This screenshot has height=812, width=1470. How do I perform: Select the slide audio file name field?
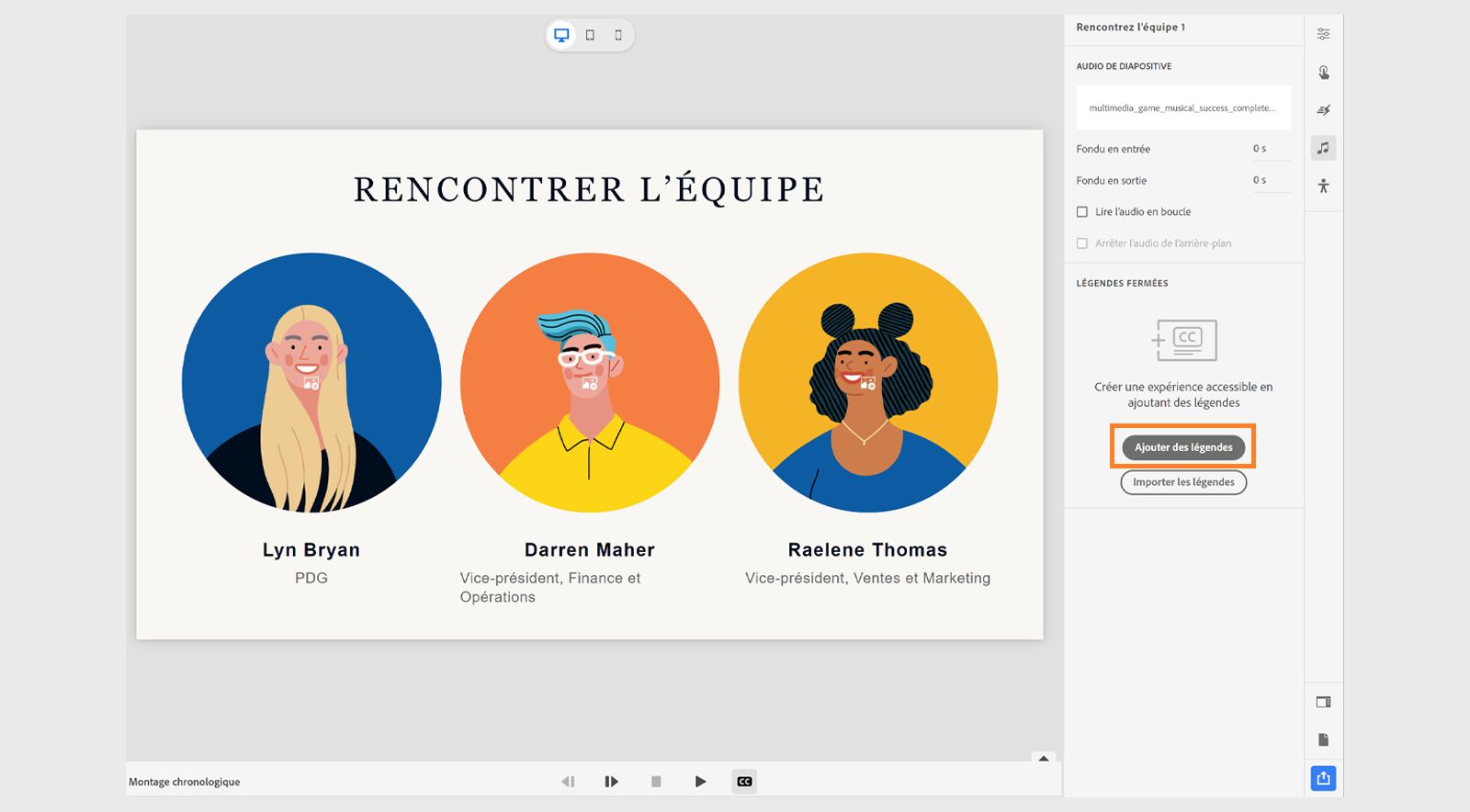(x=1183, y=108)
